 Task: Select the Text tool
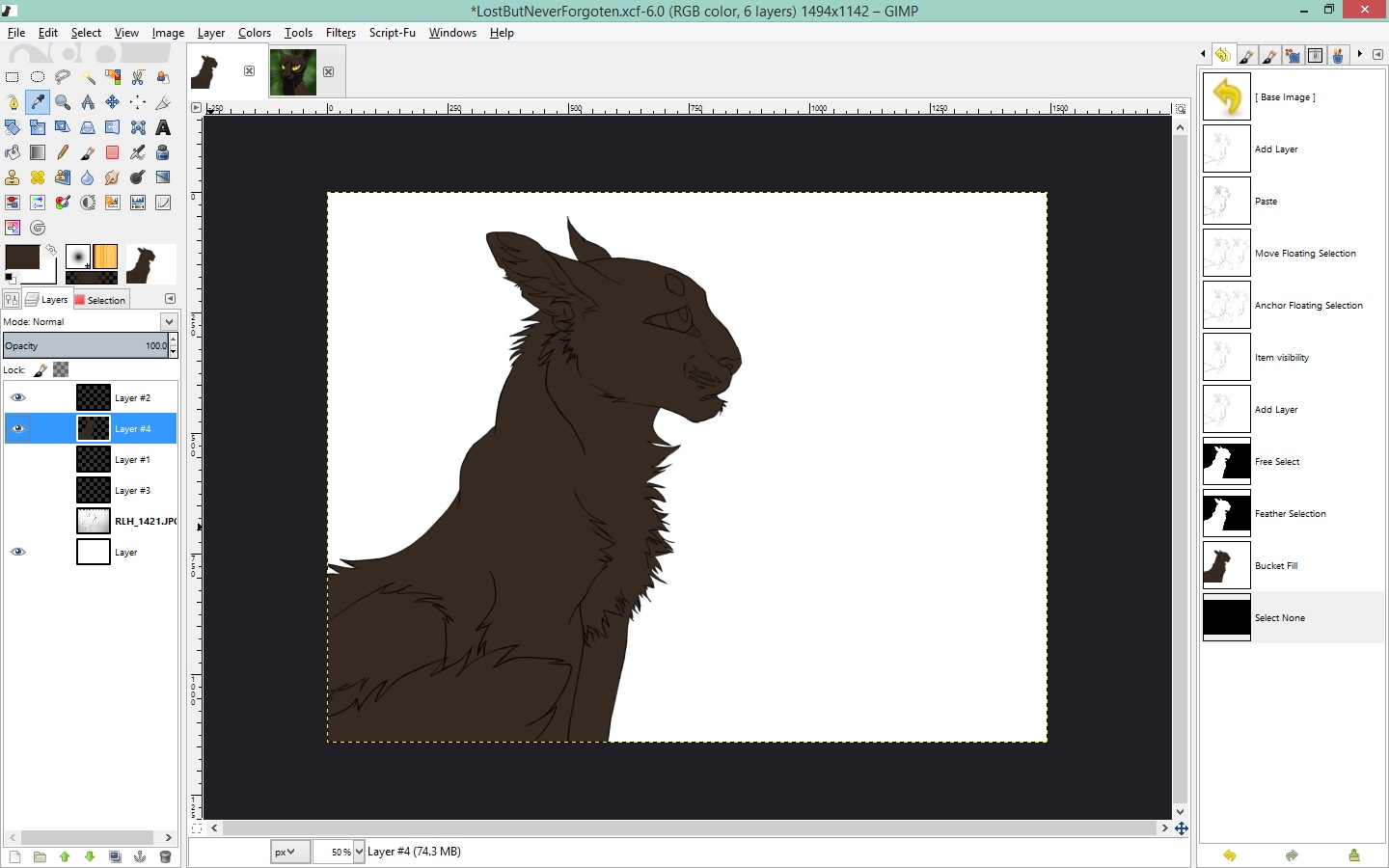pyautogui.click(x=163, y=127)
